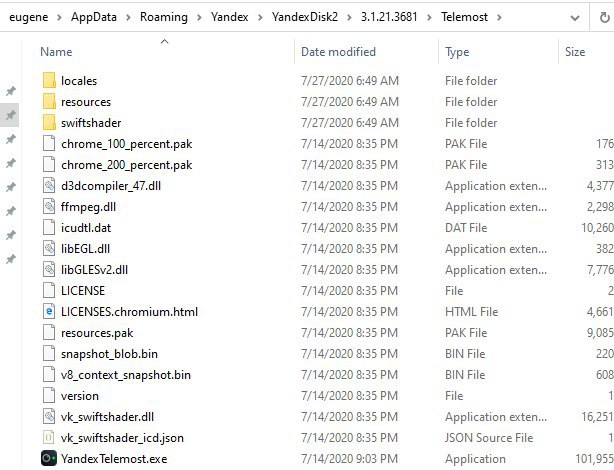614x470 pixels.
Task: Select the resources.pak file row
Action: click(325, 333)
